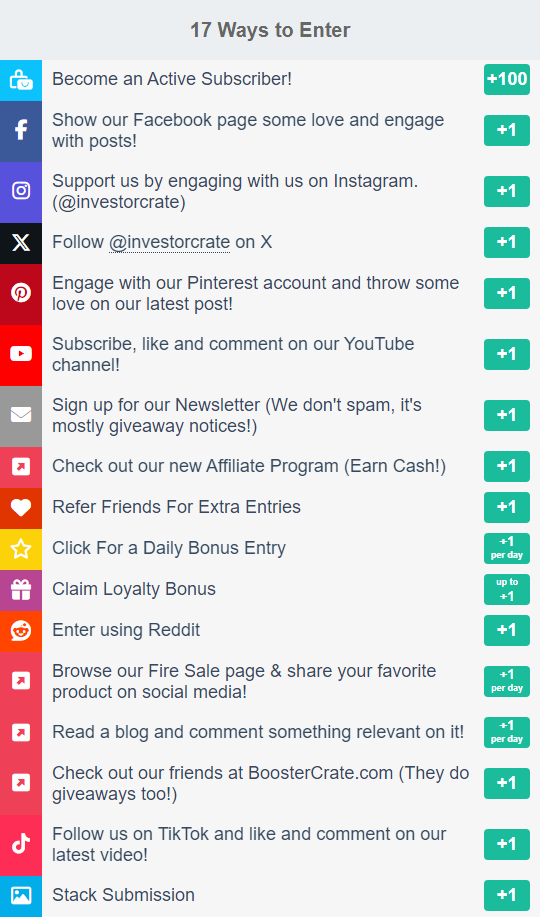Screen dimensions: 540x917
Task: Click the Reddit icon
Action: click(21, 630)
